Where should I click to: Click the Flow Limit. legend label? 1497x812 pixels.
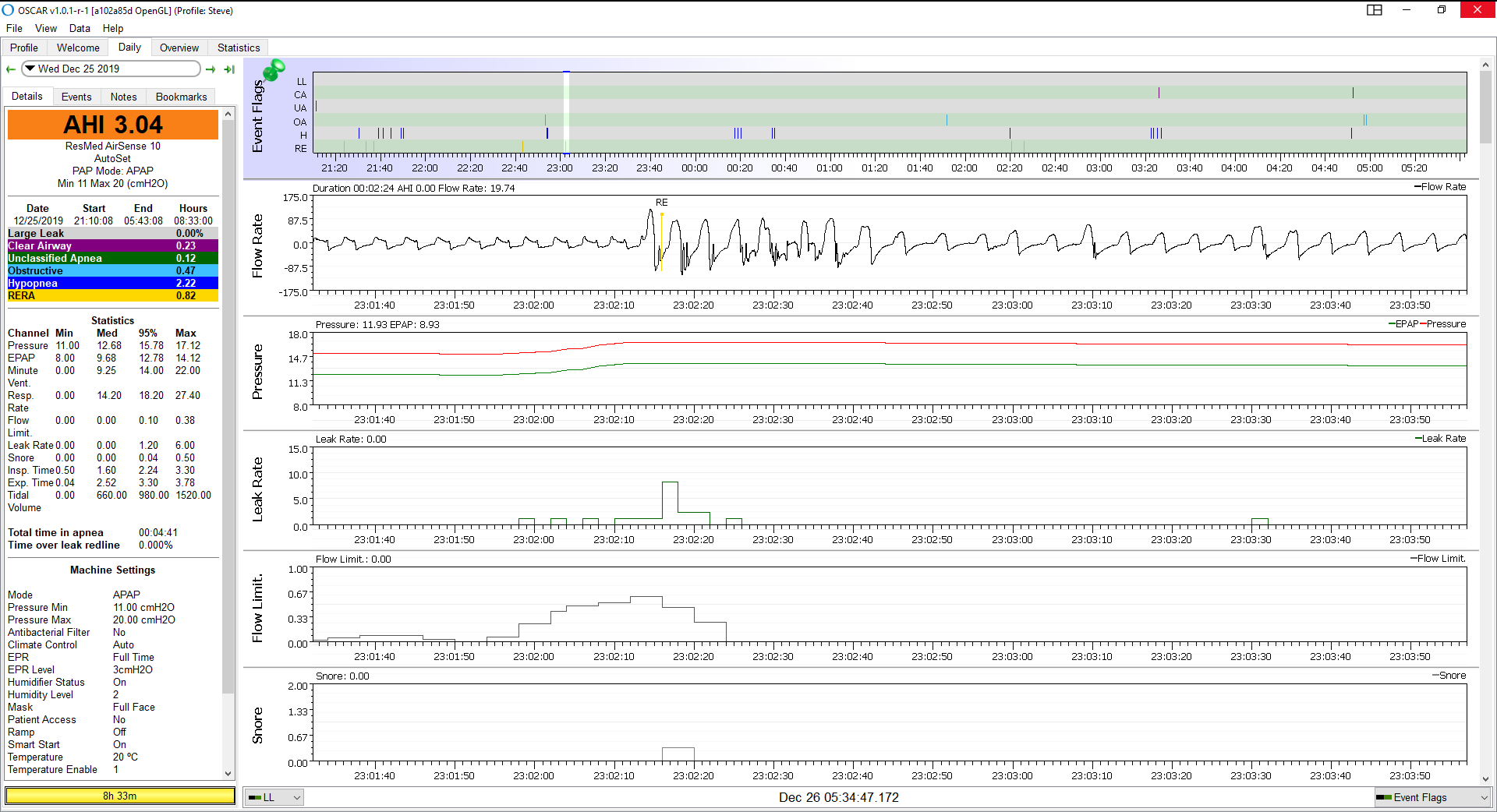coord(1438,559)
